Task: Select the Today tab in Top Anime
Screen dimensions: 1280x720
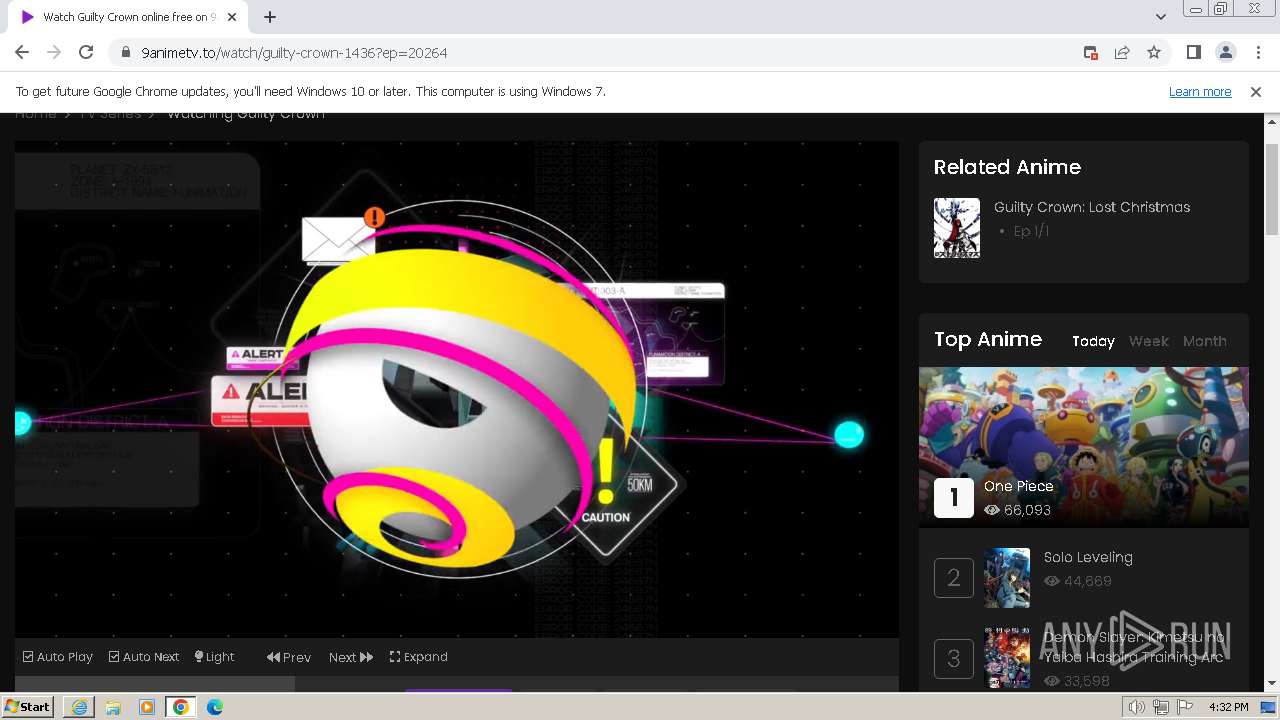Action: coord(1093,341)
